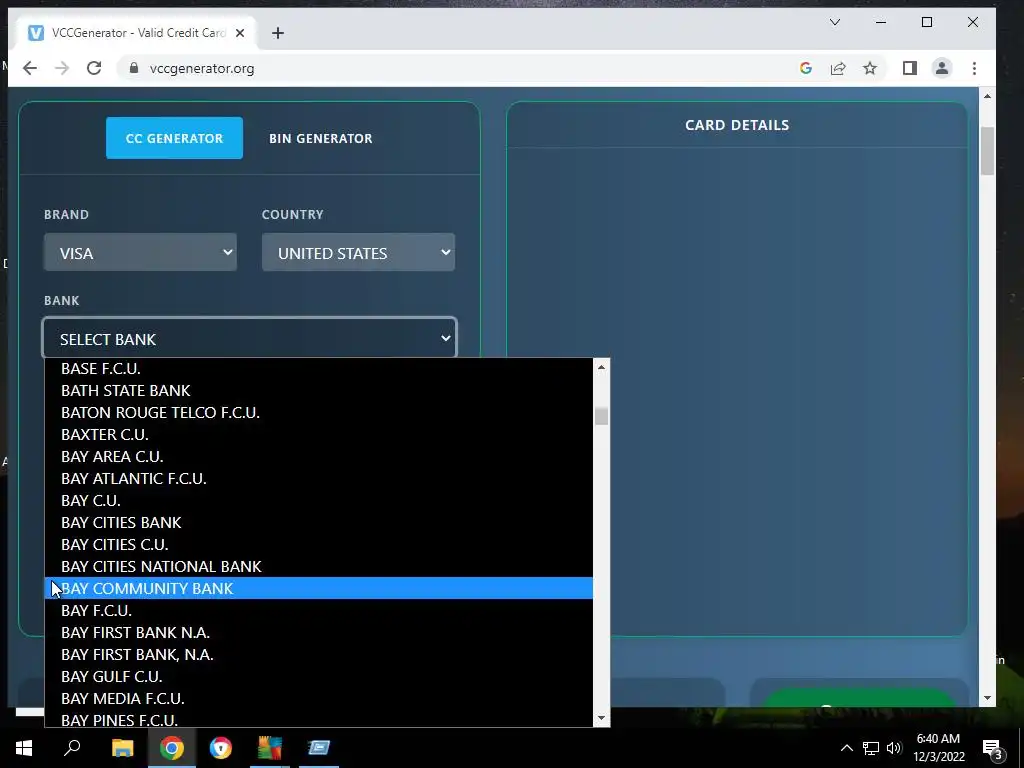Open Windows taskbar search

pyautogui.click(x=72, y=748)
